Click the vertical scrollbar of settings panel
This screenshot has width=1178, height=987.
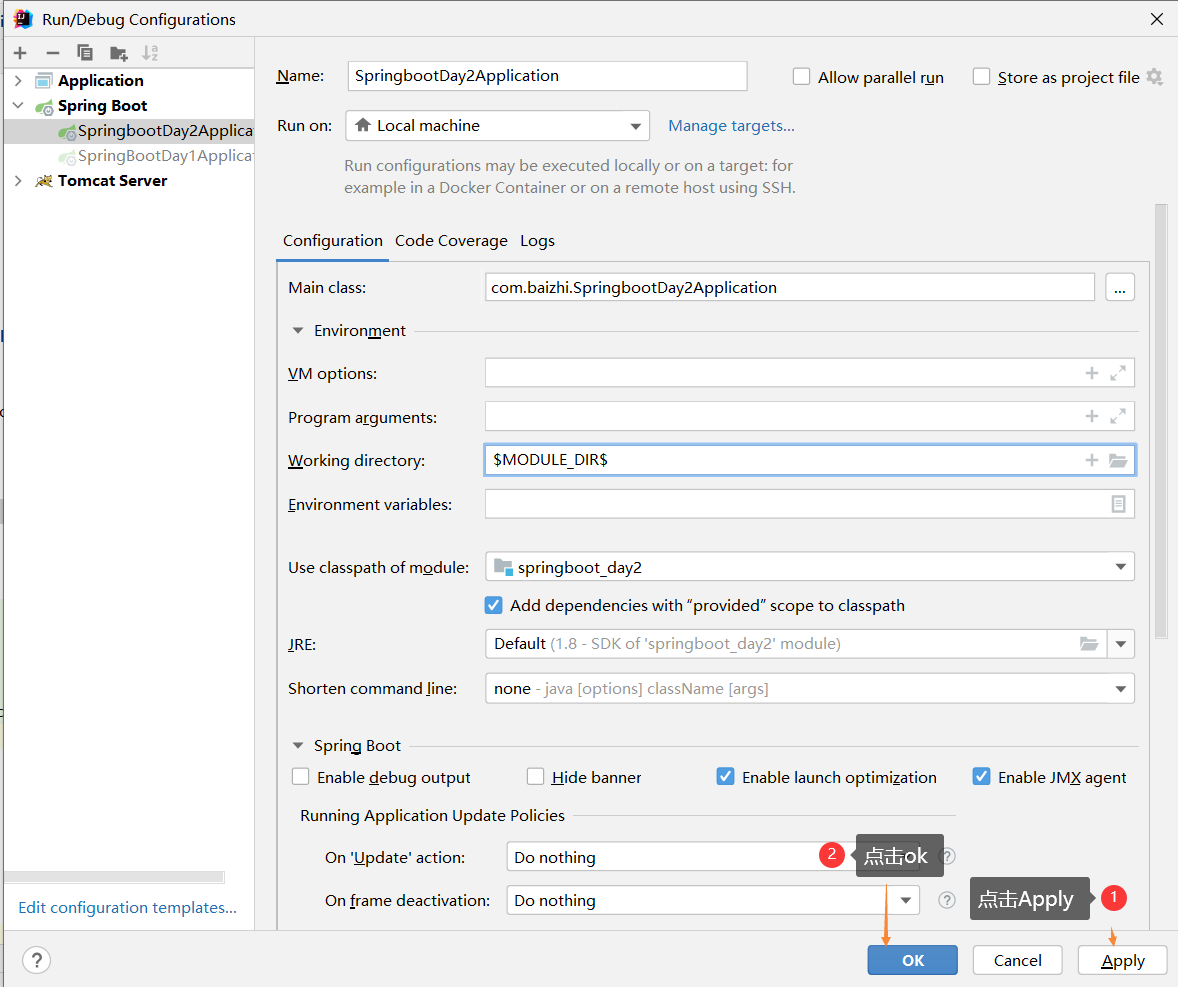[1161, 421]
